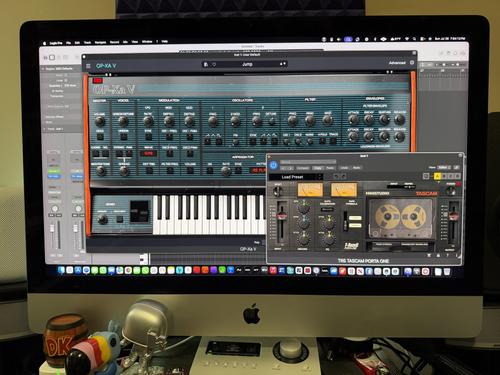Expand the Region inspector disclosure triangle
The width and height of the screenshot is (500, 375).
(x=43, y=69)
